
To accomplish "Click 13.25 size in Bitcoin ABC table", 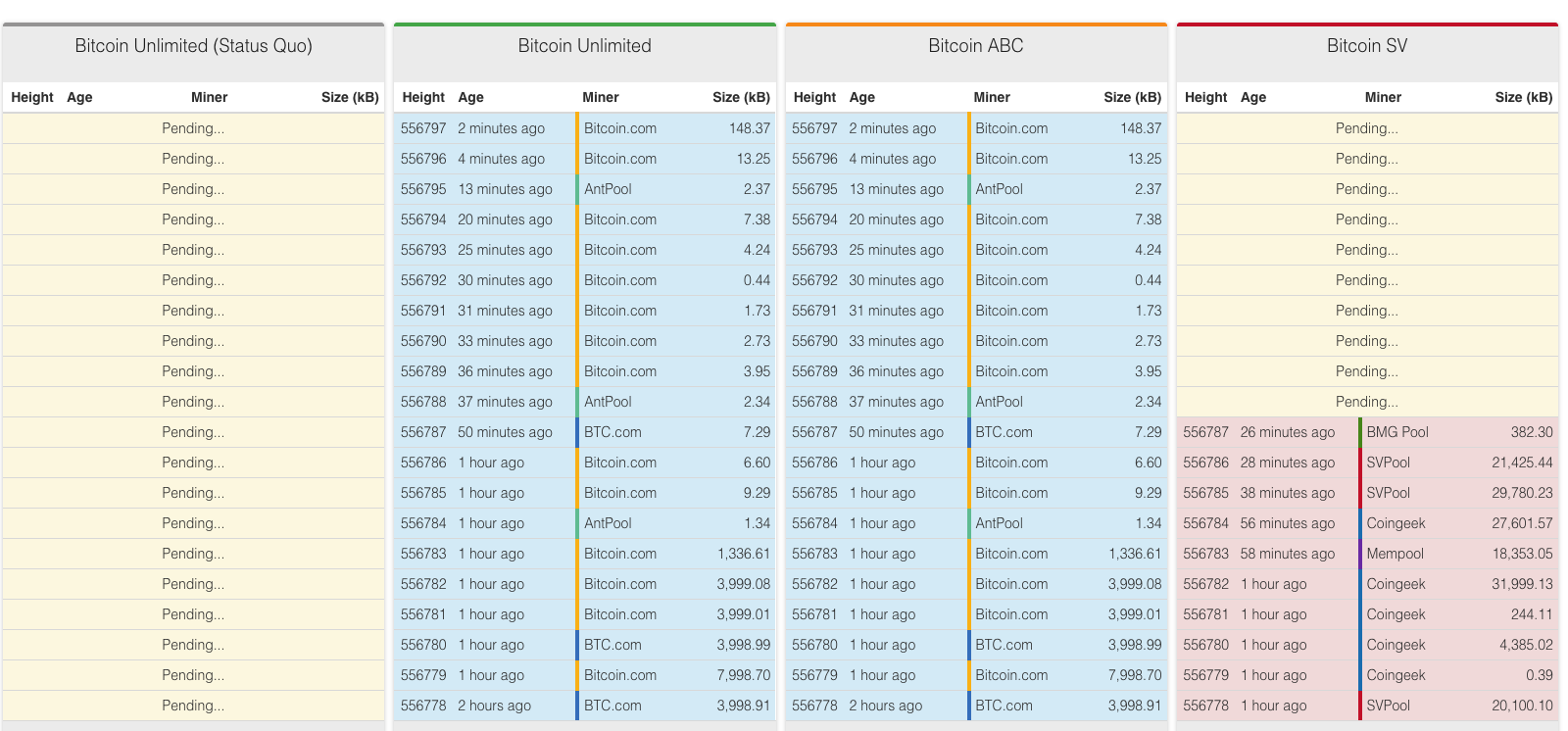I will coord(1145,159).
